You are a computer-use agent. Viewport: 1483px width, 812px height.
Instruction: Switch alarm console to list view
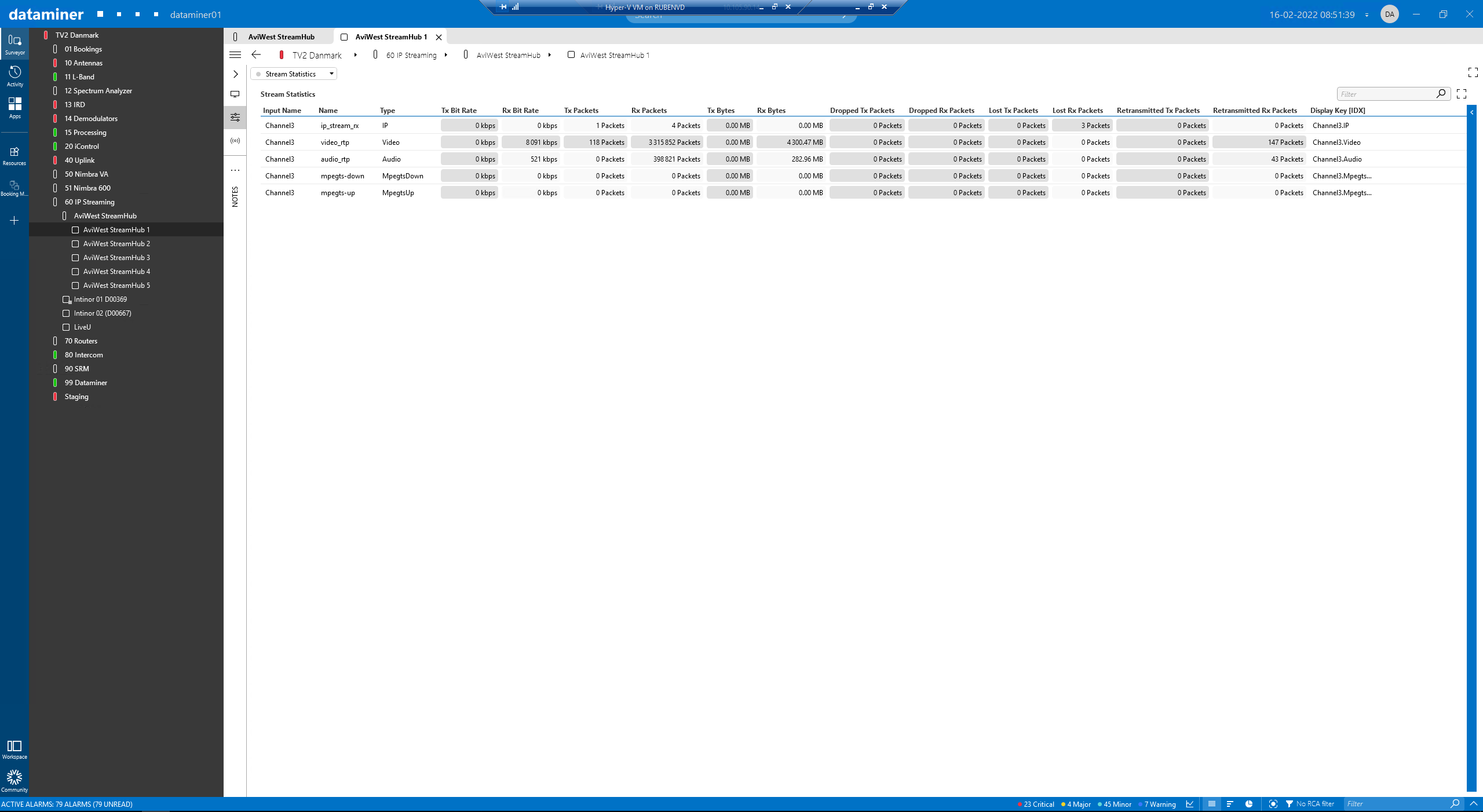pos(1211,804)
